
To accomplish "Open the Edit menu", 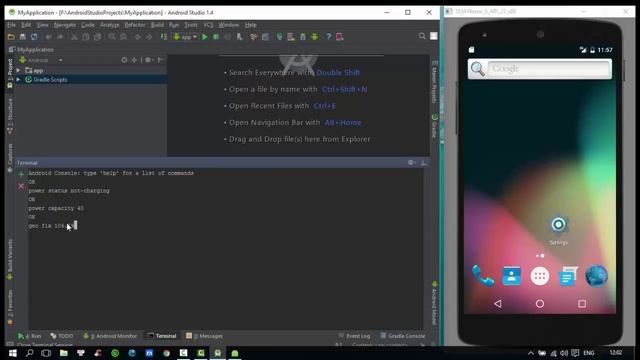I will (26, 25).
